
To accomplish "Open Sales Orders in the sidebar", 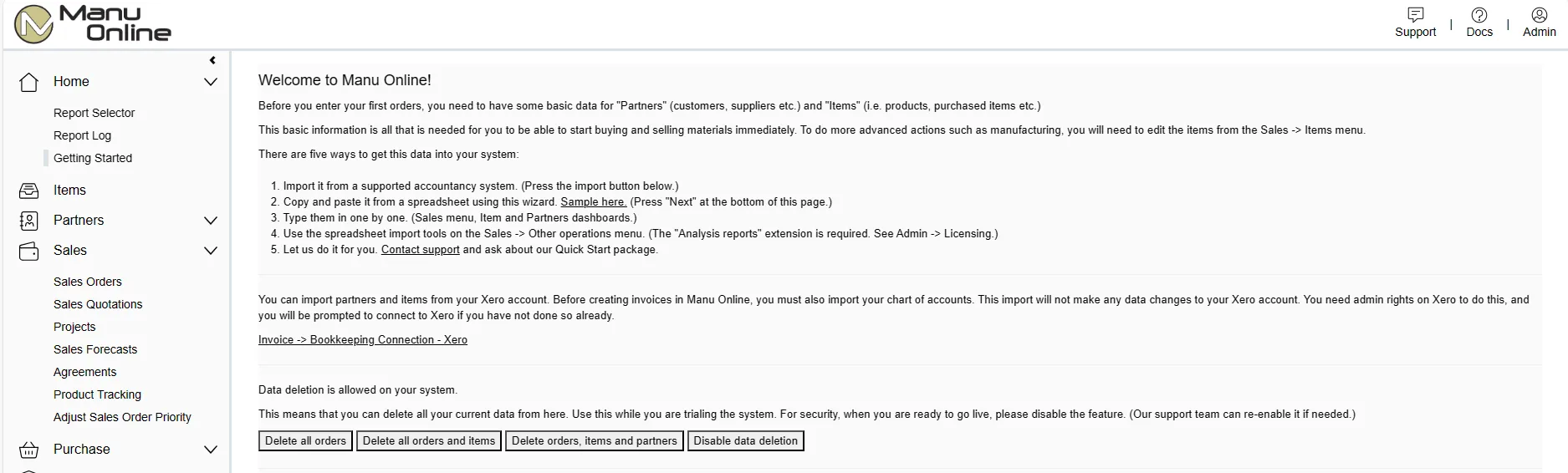I will point(88,282).
